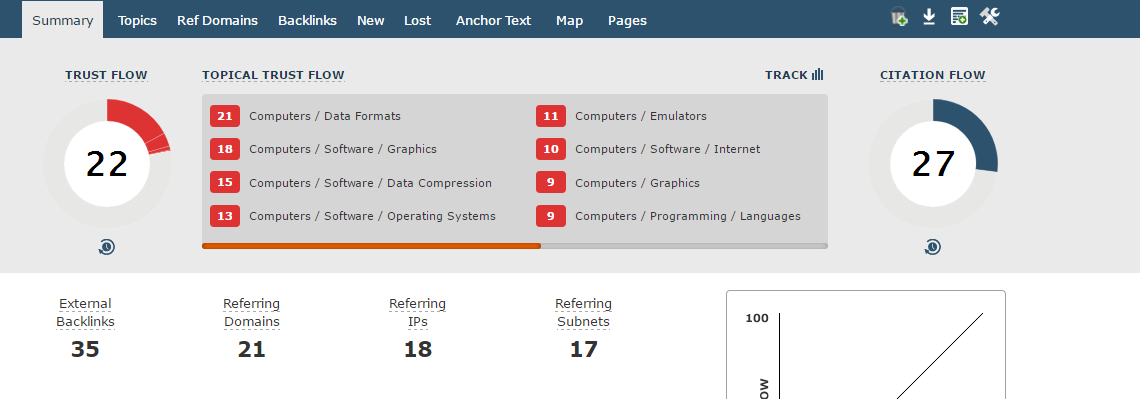Image resolution: width=1140 pixels, height=399 pixels.
Task: Select Computers / Emulators topic
Action: tap(641, 116)
